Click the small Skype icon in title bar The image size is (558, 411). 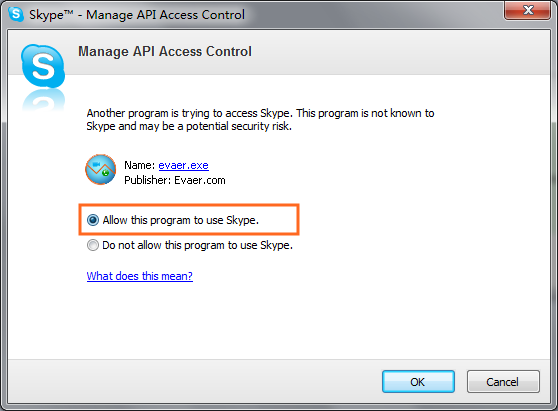click(x=16, y=14)
